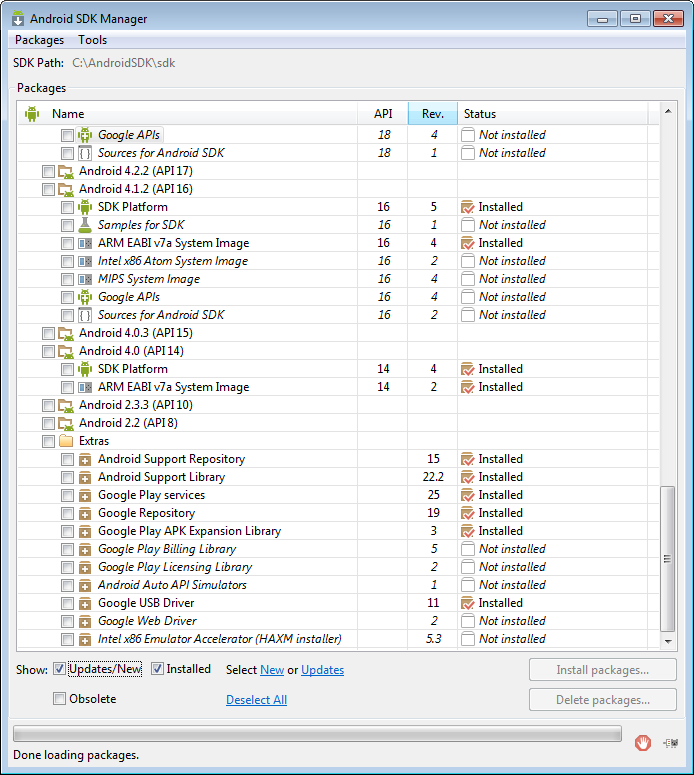694x775 pixels.
Task: Click the Sources for Android SDK icon, API 18
Action: tap(85, 153)
